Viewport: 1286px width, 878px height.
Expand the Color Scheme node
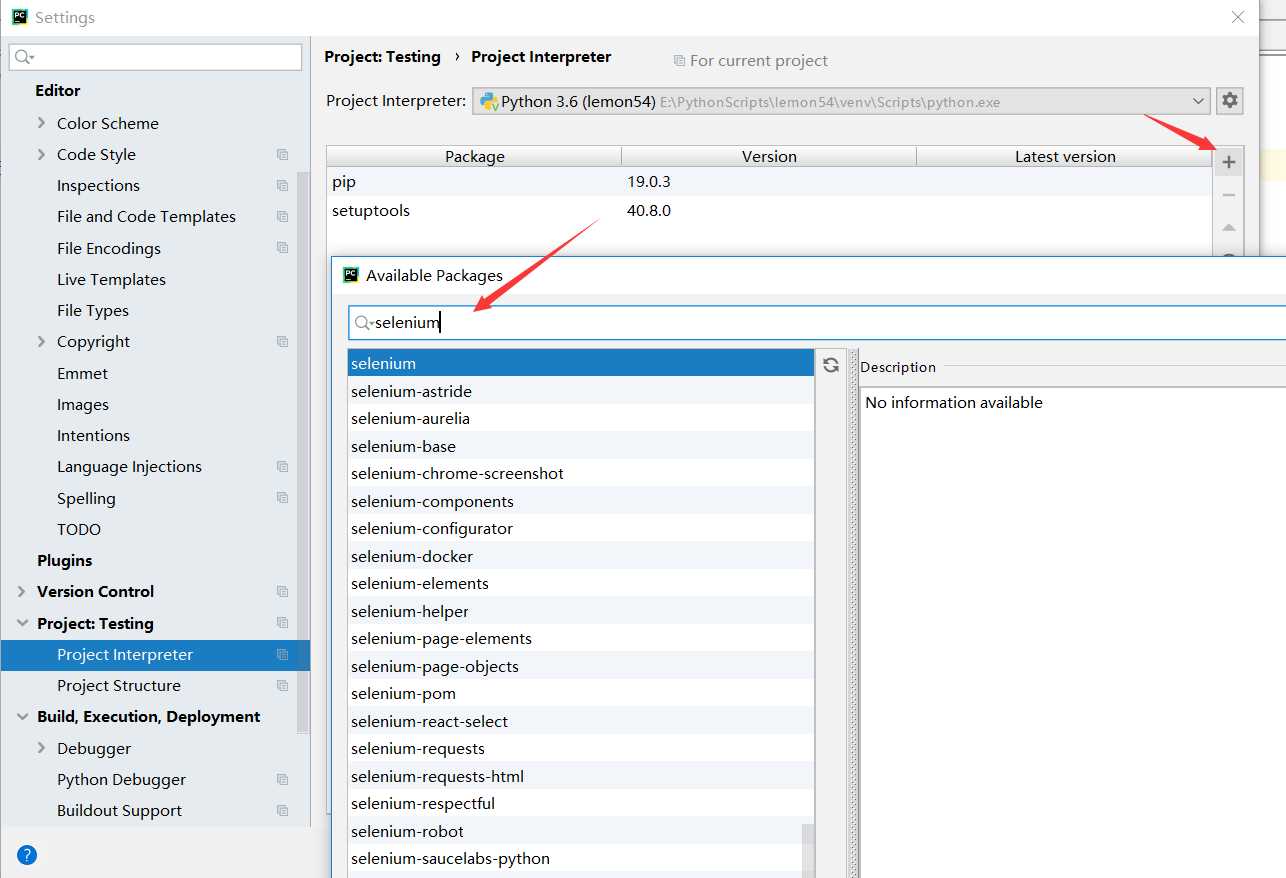(41, 123)
